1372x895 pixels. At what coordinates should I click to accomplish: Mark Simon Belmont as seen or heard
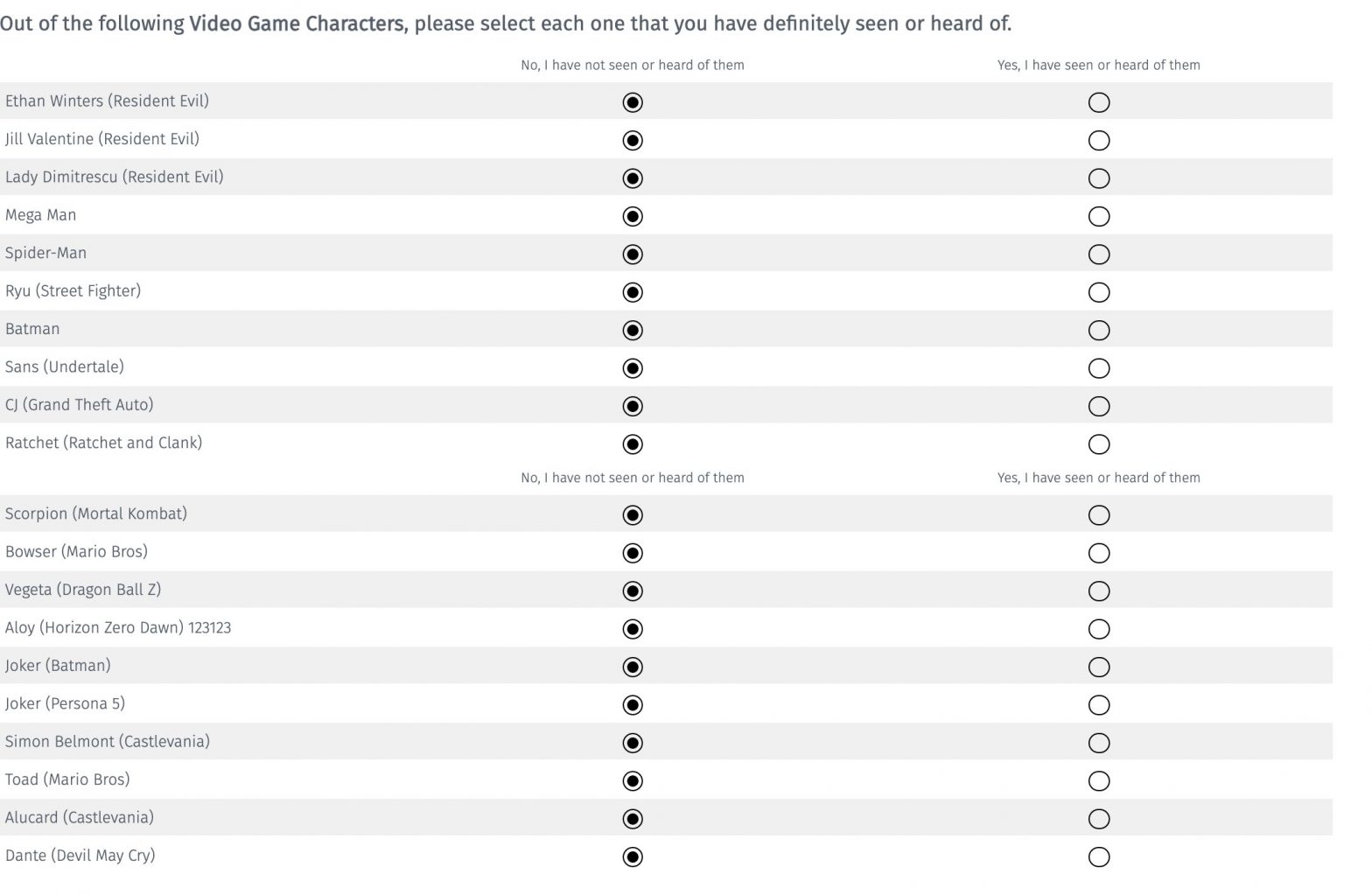click(x=1098, y=743)
